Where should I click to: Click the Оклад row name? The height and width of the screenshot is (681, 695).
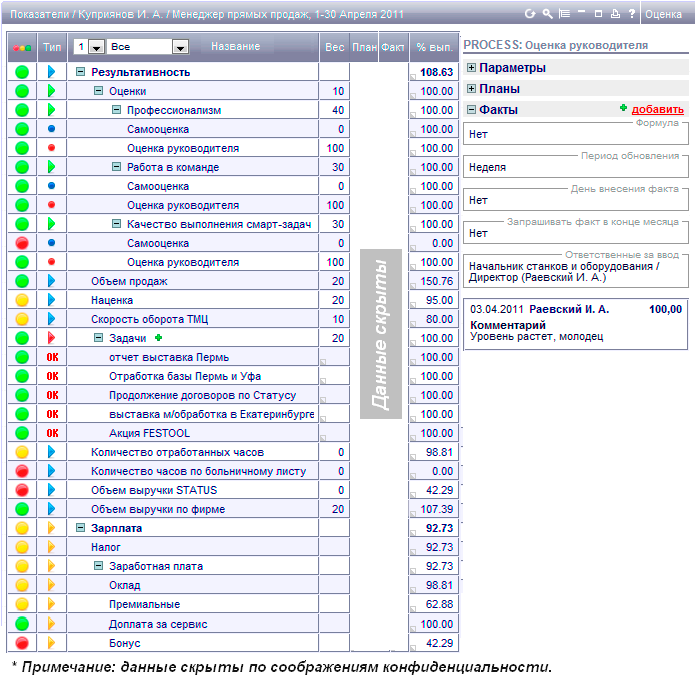click(125, 585)
